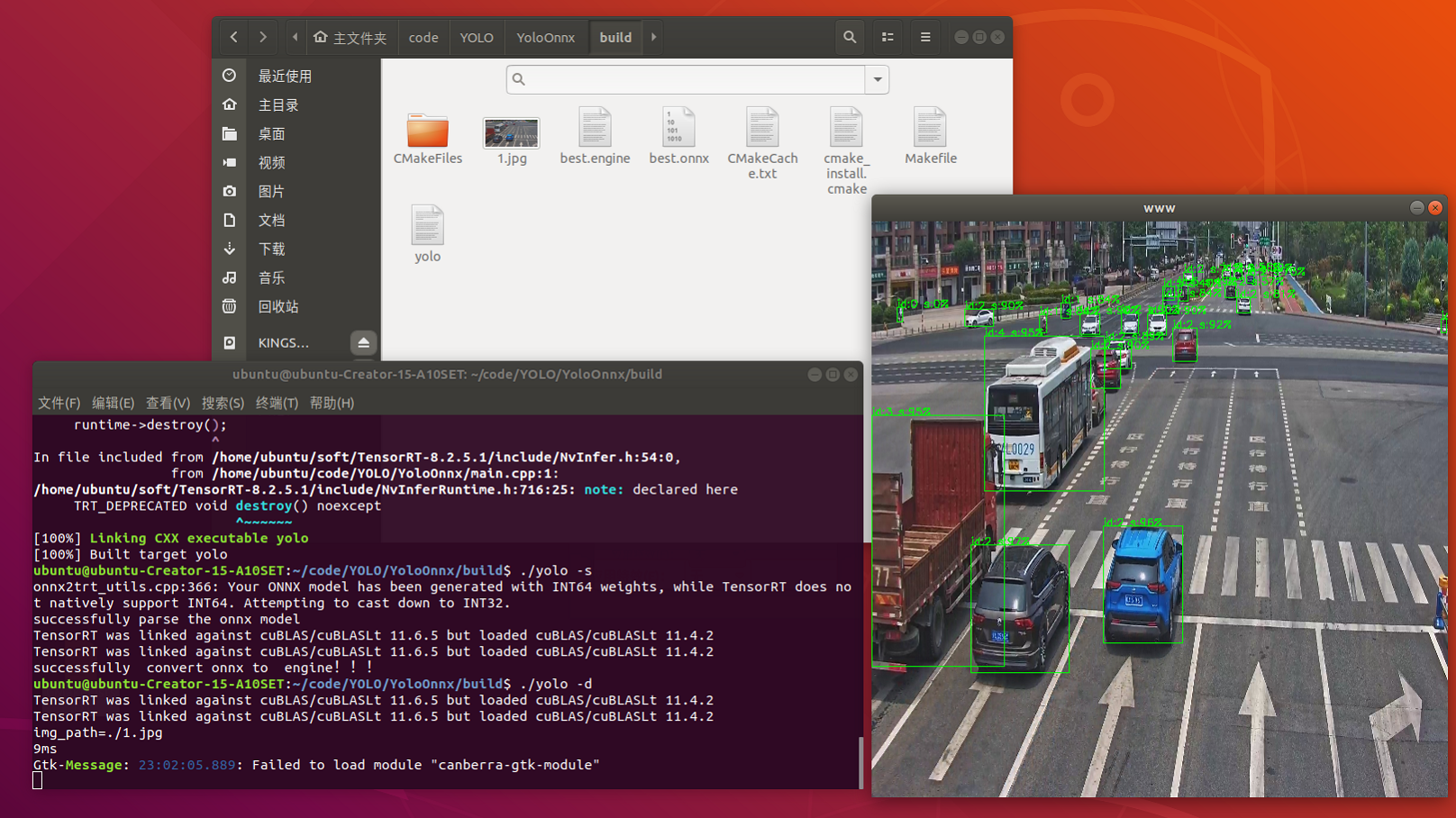Open 下载 in the sidebar
Screen dimensions: 1456x818
click(x=271, y=249)
